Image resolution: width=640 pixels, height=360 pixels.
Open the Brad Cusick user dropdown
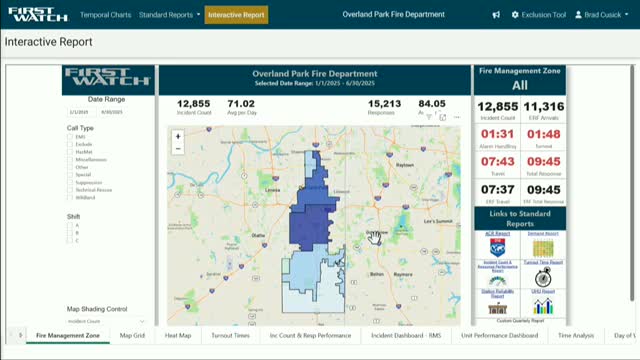(602, 15)
